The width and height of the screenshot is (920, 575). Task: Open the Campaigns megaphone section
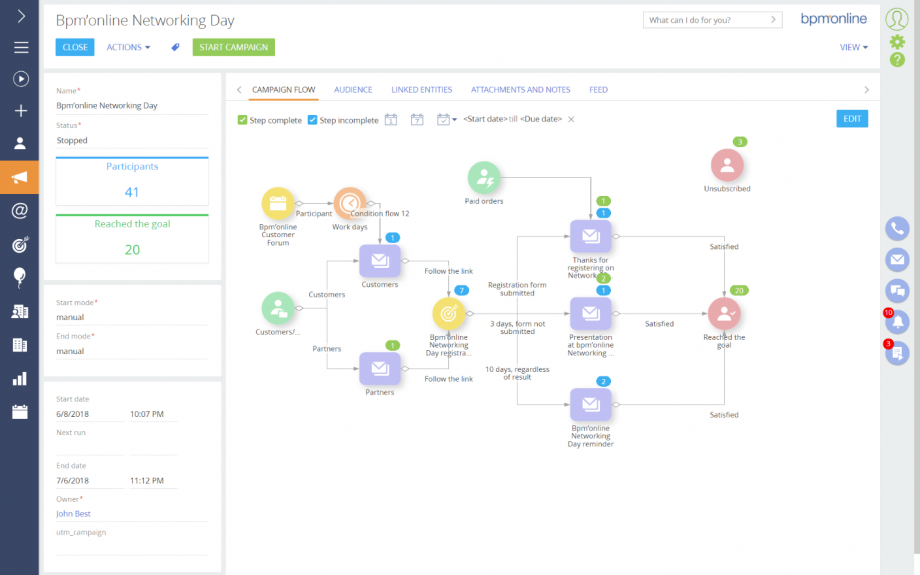click(19, 177)
